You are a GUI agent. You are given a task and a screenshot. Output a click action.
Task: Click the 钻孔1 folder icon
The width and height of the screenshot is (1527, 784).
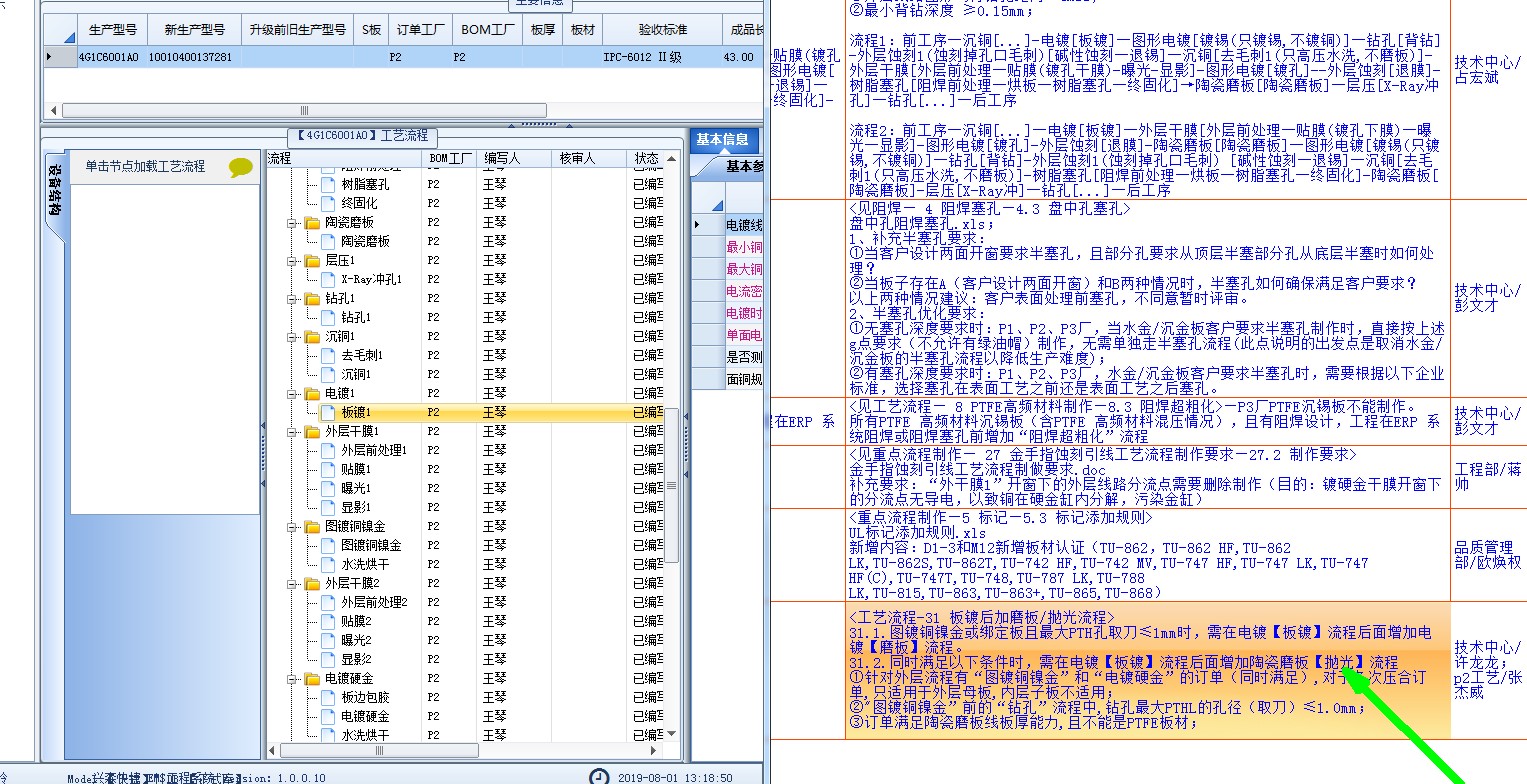(x=312, y=298)
